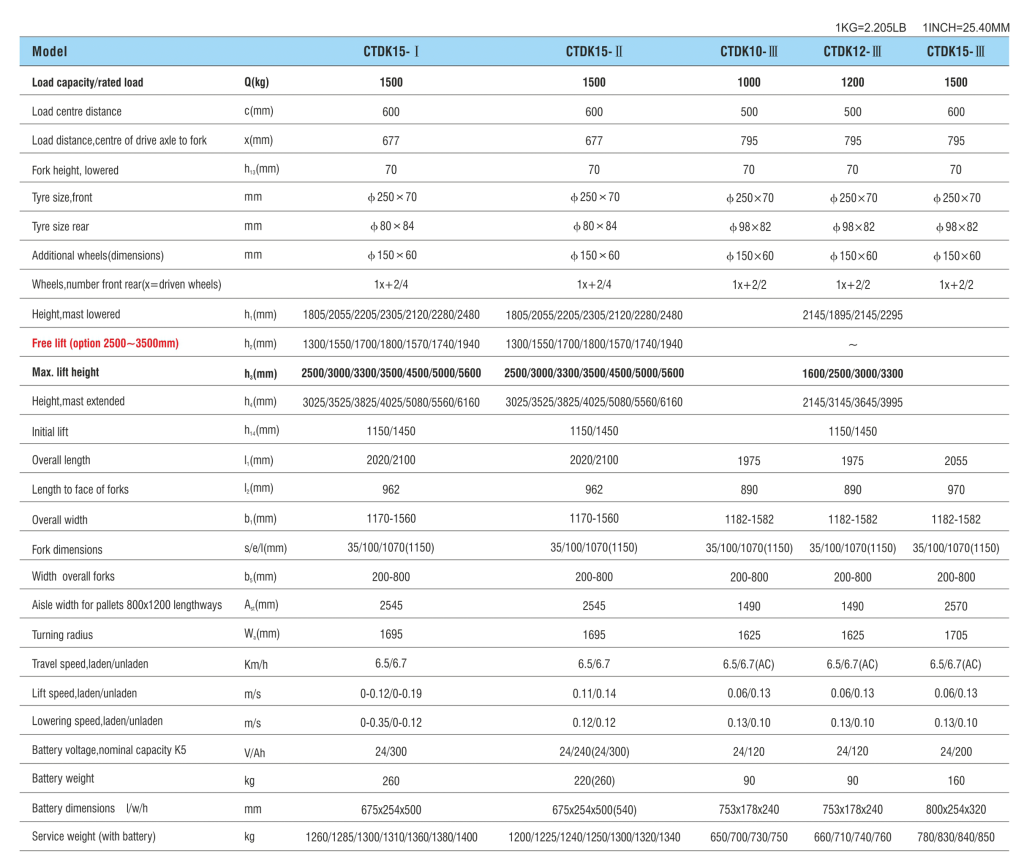Select lift speed '0.11/0.14' value
Image resolution: width=1024 pixels, height=865 pixels.
point(594,693)
